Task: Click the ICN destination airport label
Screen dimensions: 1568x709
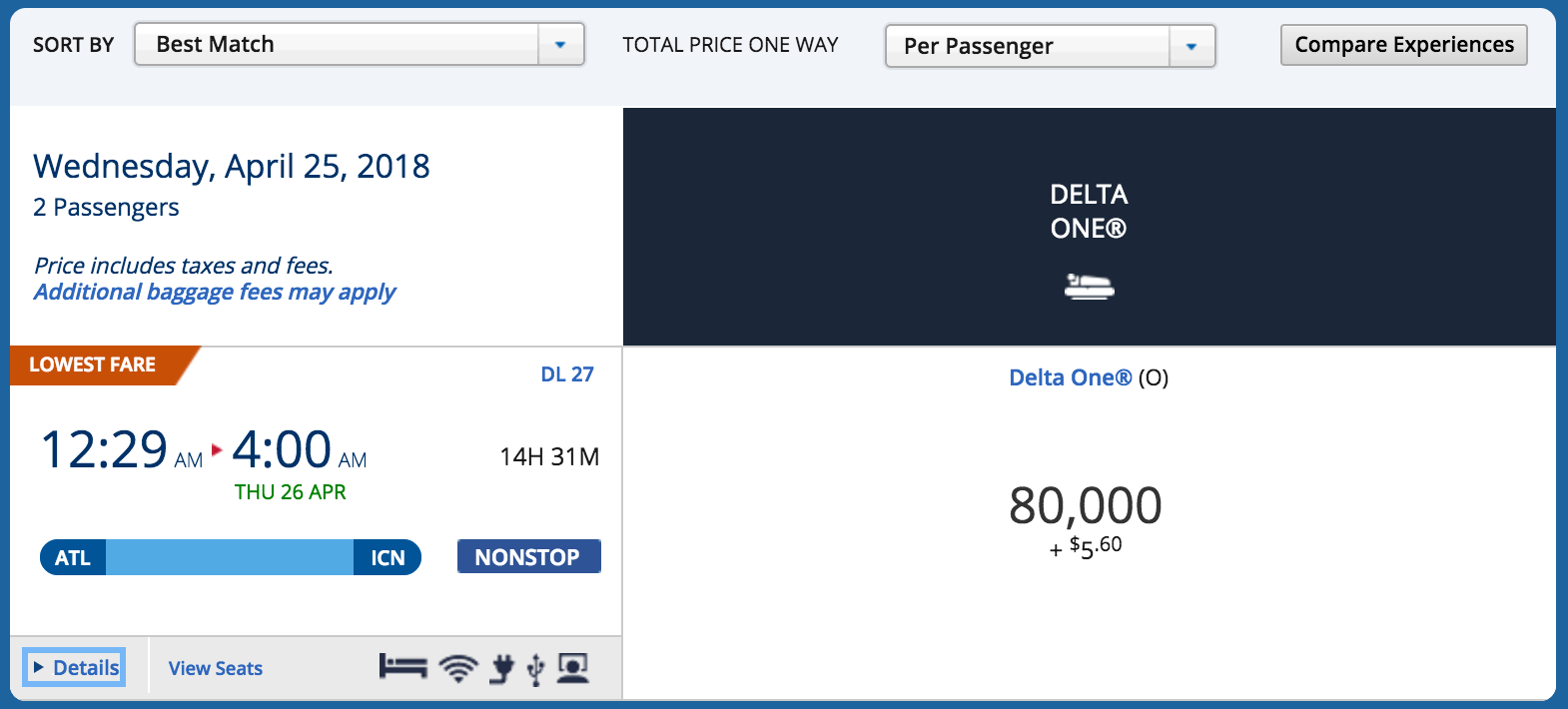Action: (x=388, y=557)
